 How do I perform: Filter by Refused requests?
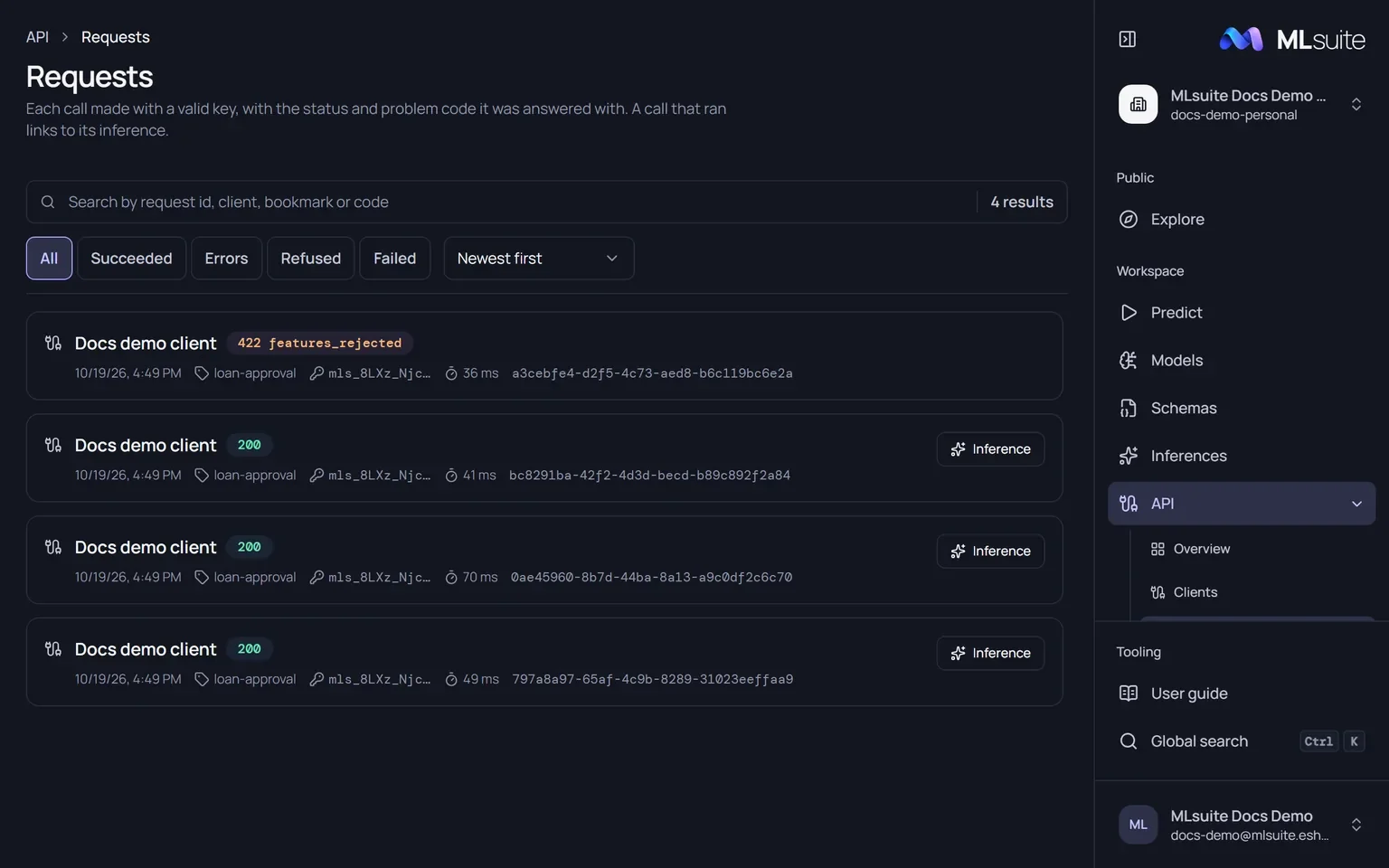(x=310, y=259)
